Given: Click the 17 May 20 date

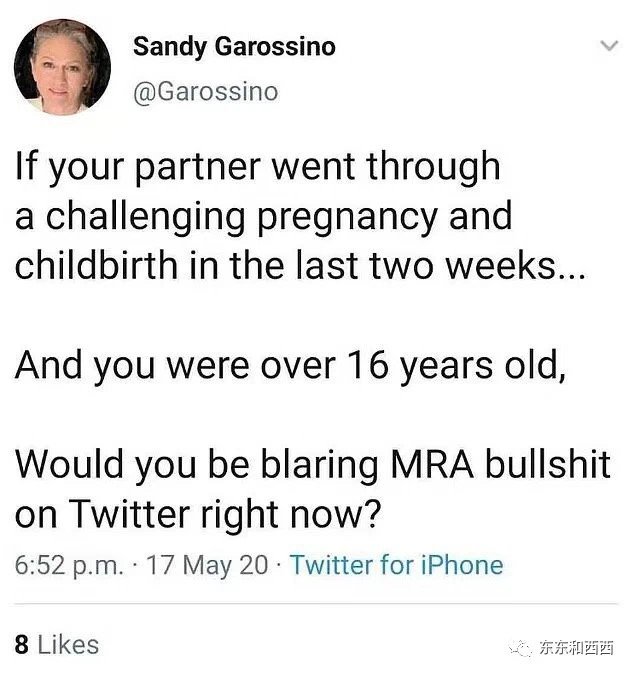Looking at the screenshot, I should [207, 565].
